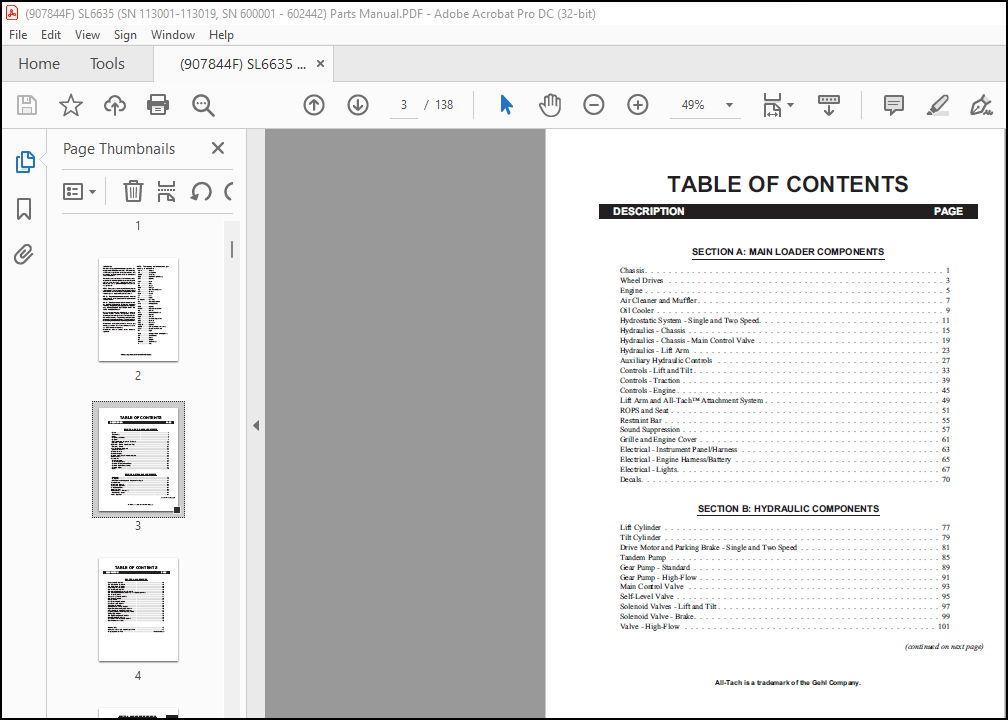Activate the Hand pan tool
The width and height of the screenshot is (1008, 720).
550,105
